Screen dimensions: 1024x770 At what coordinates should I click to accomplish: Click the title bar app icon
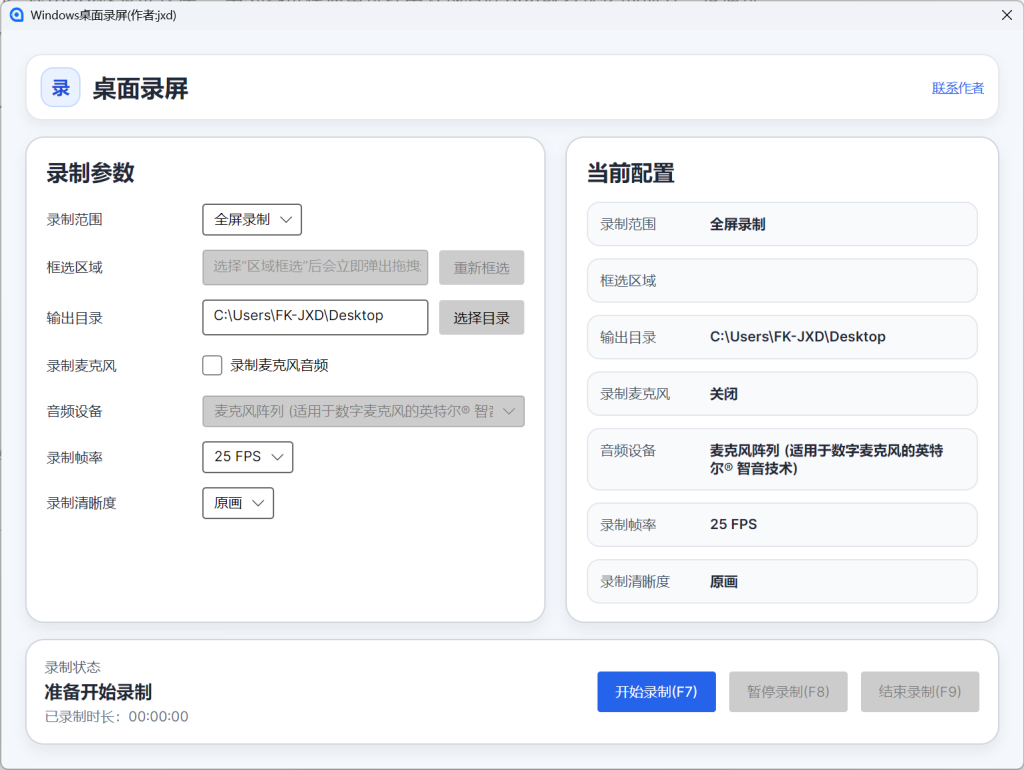tap(16, 15)
